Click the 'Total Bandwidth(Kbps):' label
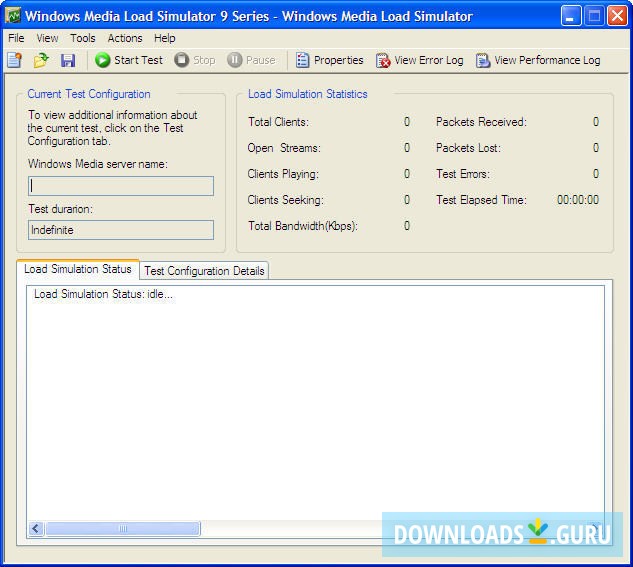 pyautogui.click(x=303, y=226)
